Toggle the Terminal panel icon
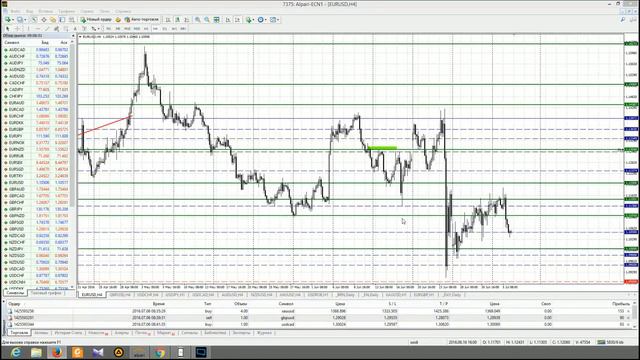The image size is (640, 360). pos(62,20)
